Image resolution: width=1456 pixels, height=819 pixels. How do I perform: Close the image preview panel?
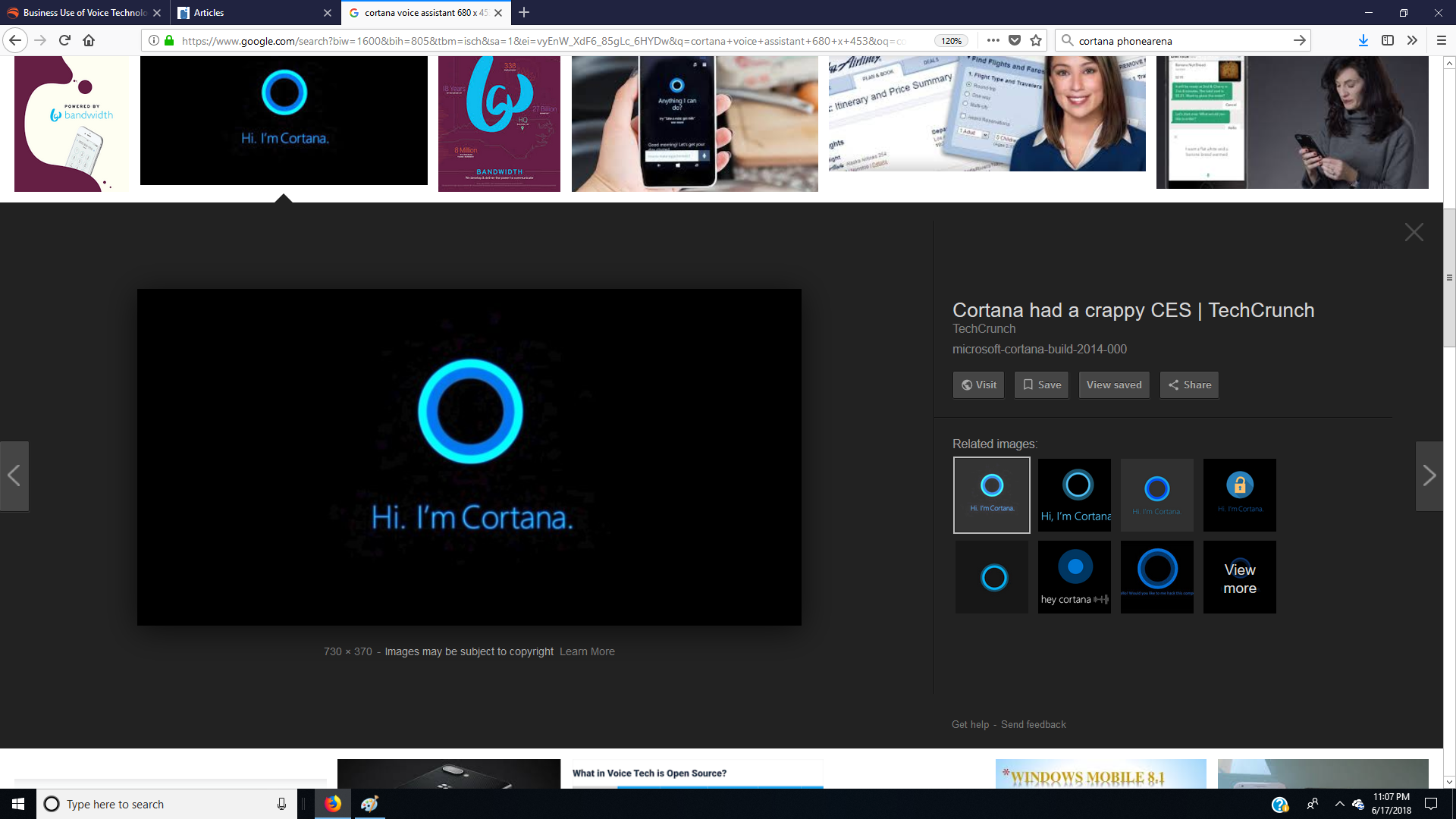(1414, 232)
